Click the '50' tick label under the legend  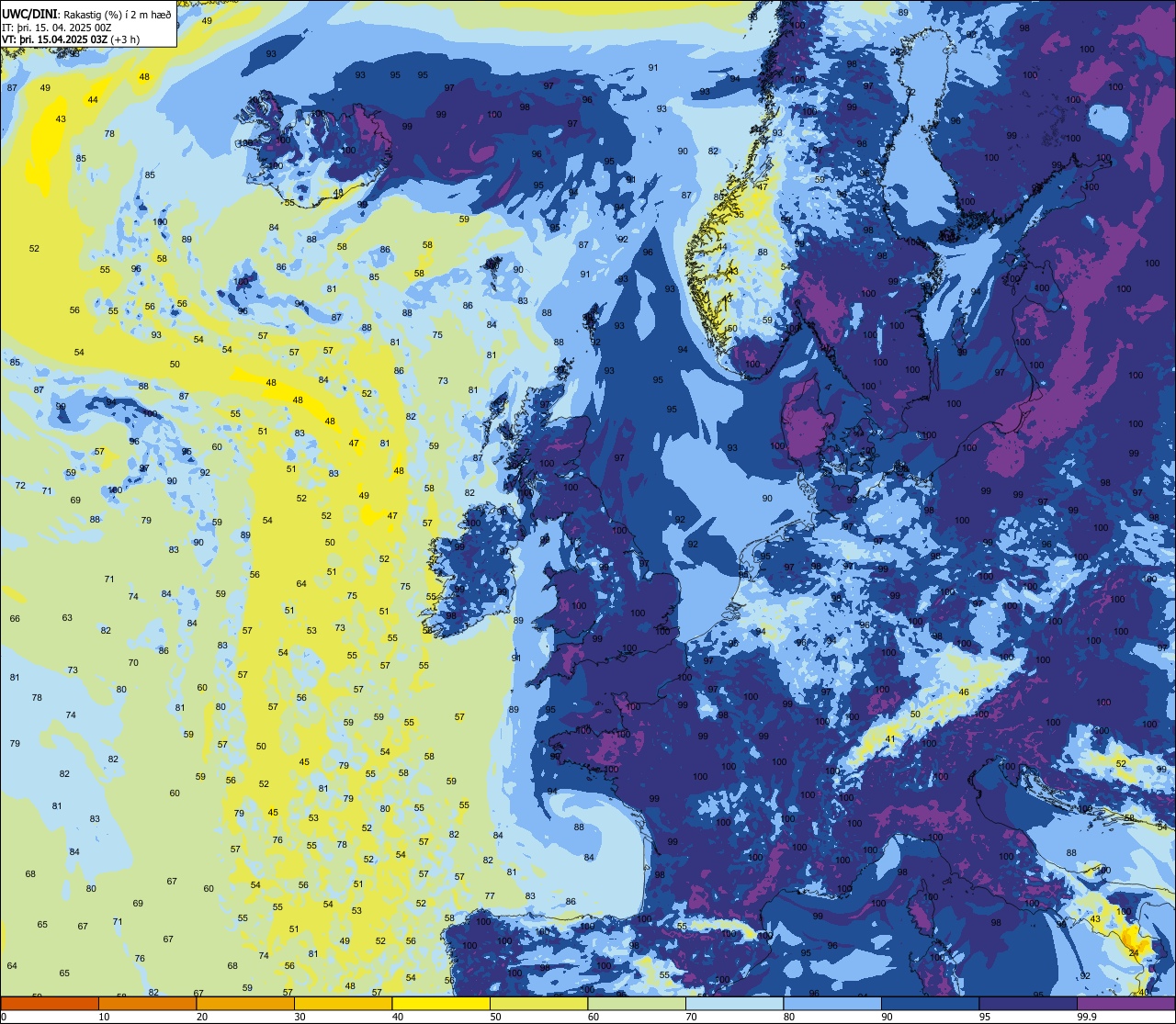pos(495,1017)
